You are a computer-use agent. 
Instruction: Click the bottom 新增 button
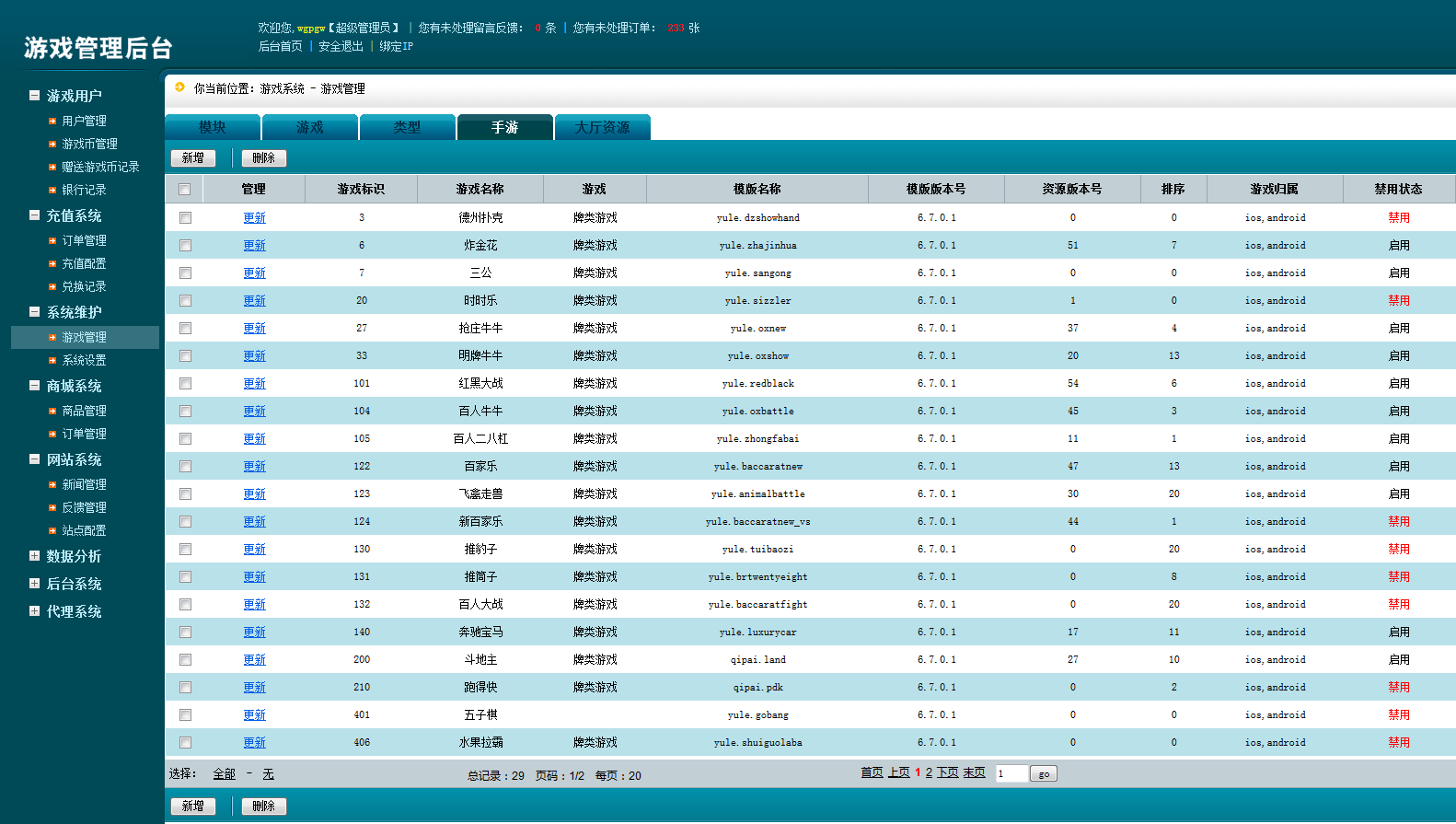(x=193, y=807)
